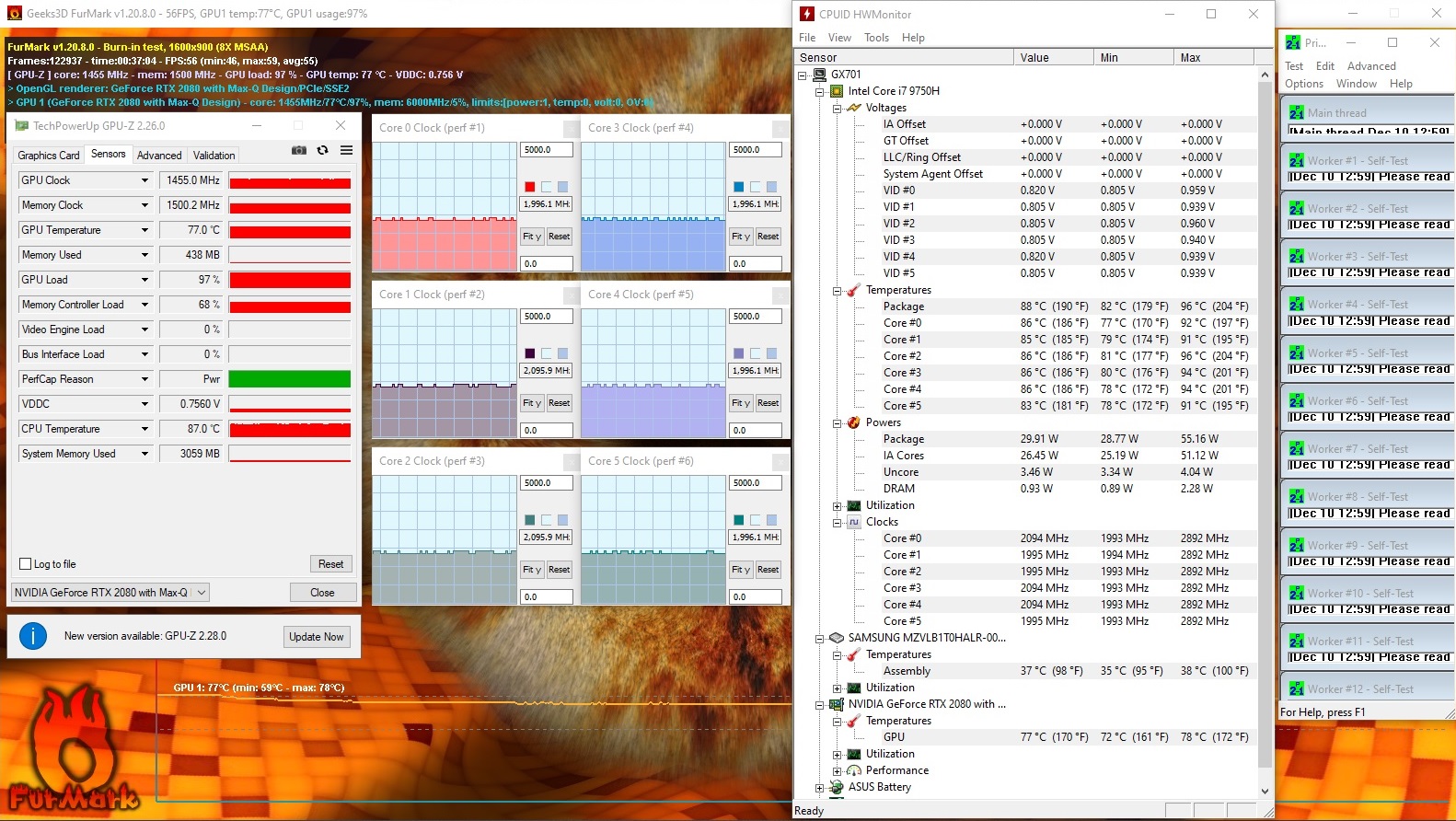
Task: Switch to the Validation tab
Action: point(214,156)
